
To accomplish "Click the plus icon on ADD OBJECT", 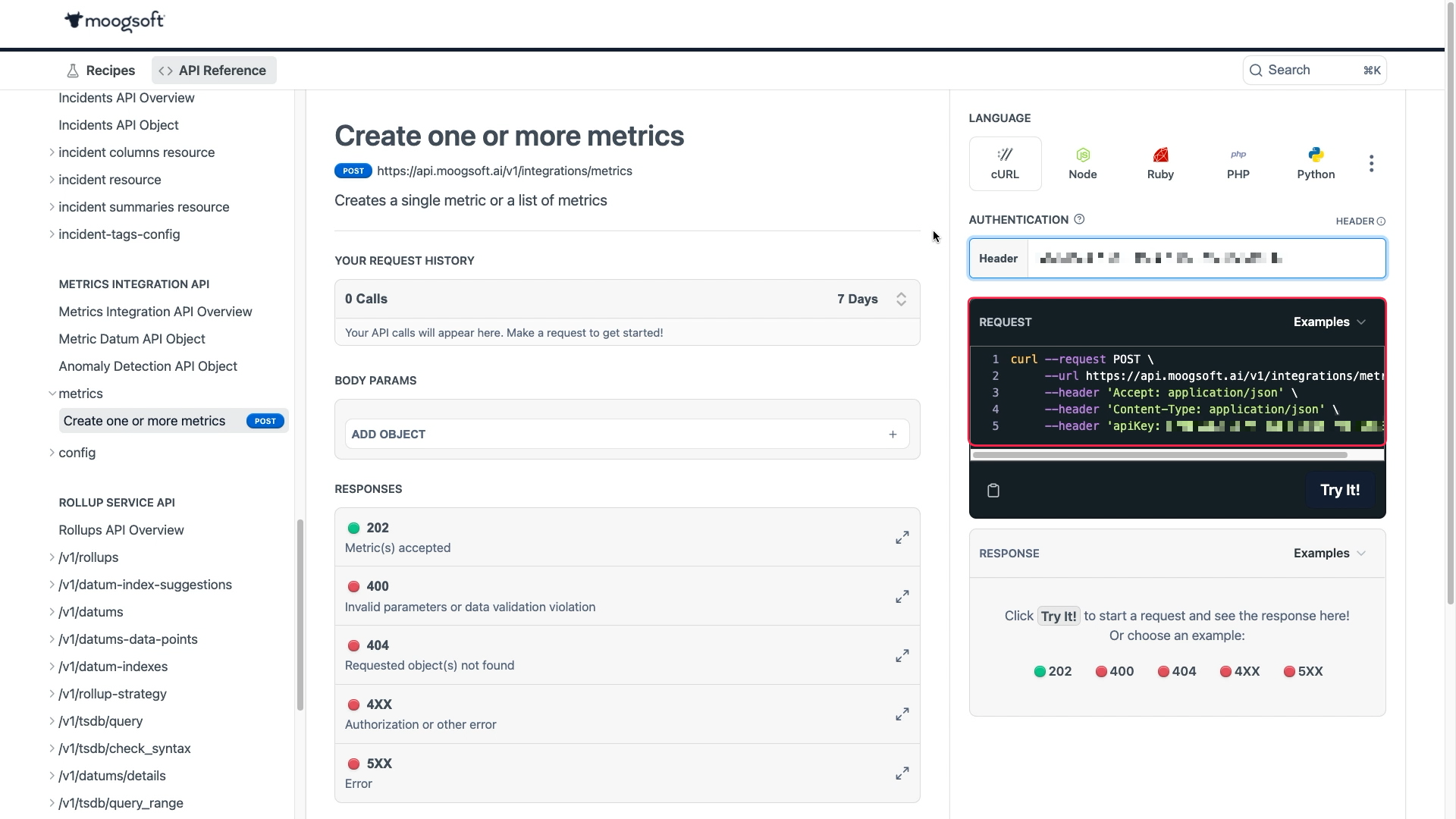I will (893, 435).
